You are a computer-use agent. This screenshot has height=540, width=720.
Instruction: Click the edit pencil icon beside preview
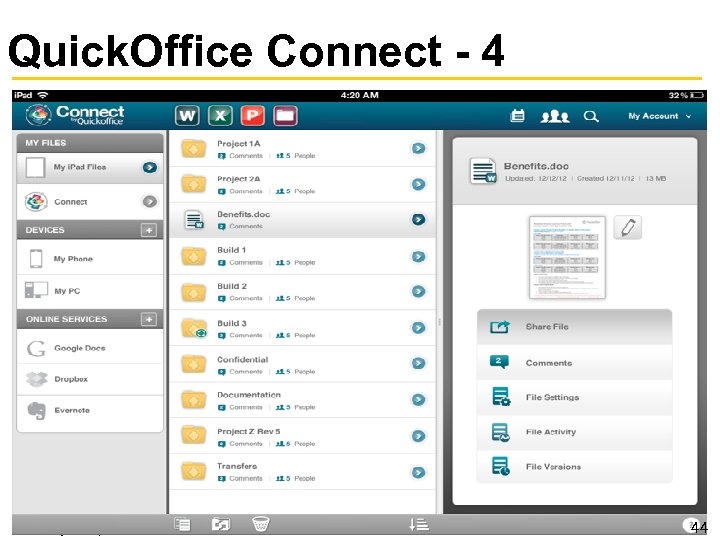[x=628, y=227]
